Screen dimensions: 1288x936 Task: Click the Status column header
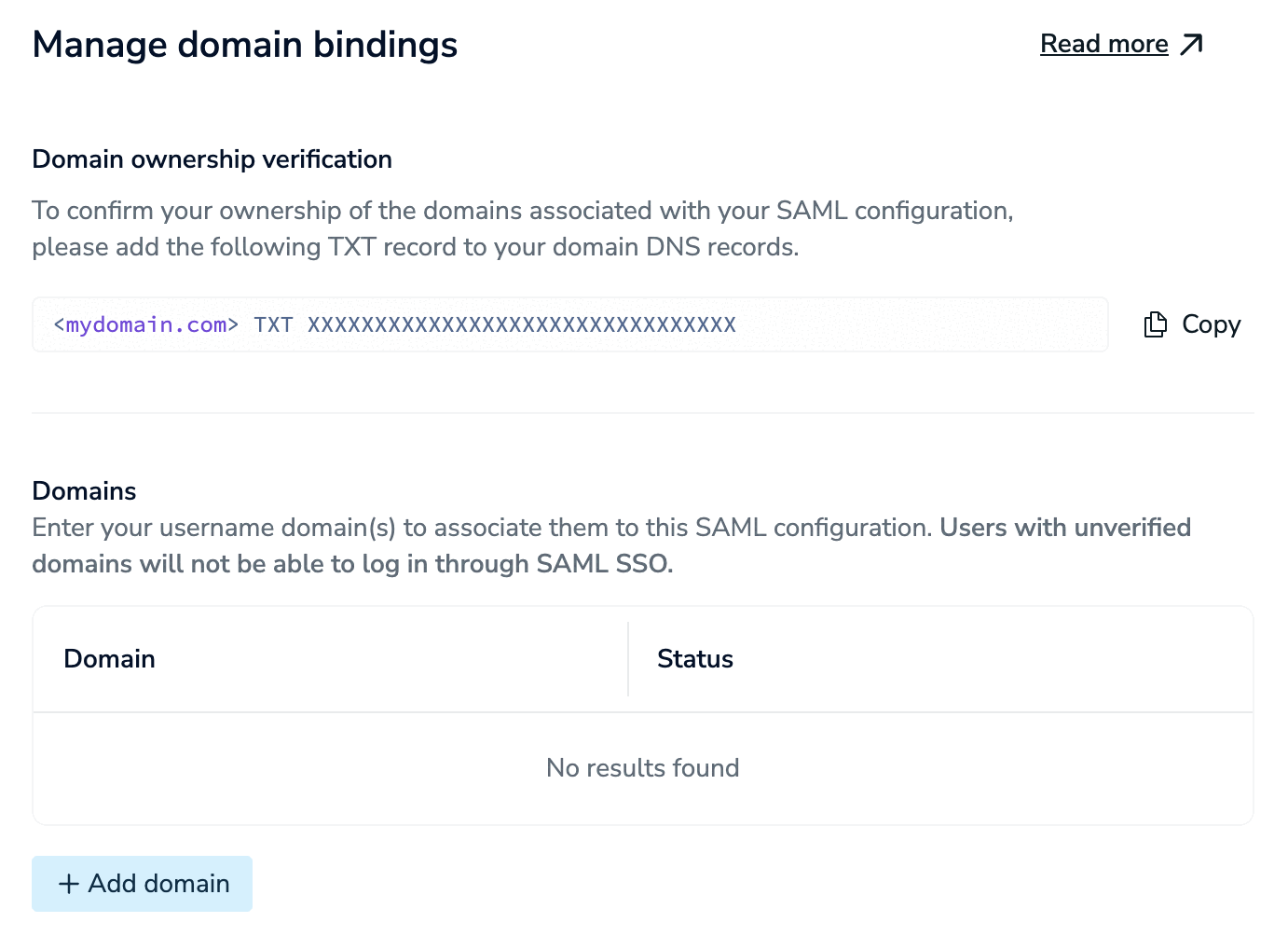coord(695,659)
